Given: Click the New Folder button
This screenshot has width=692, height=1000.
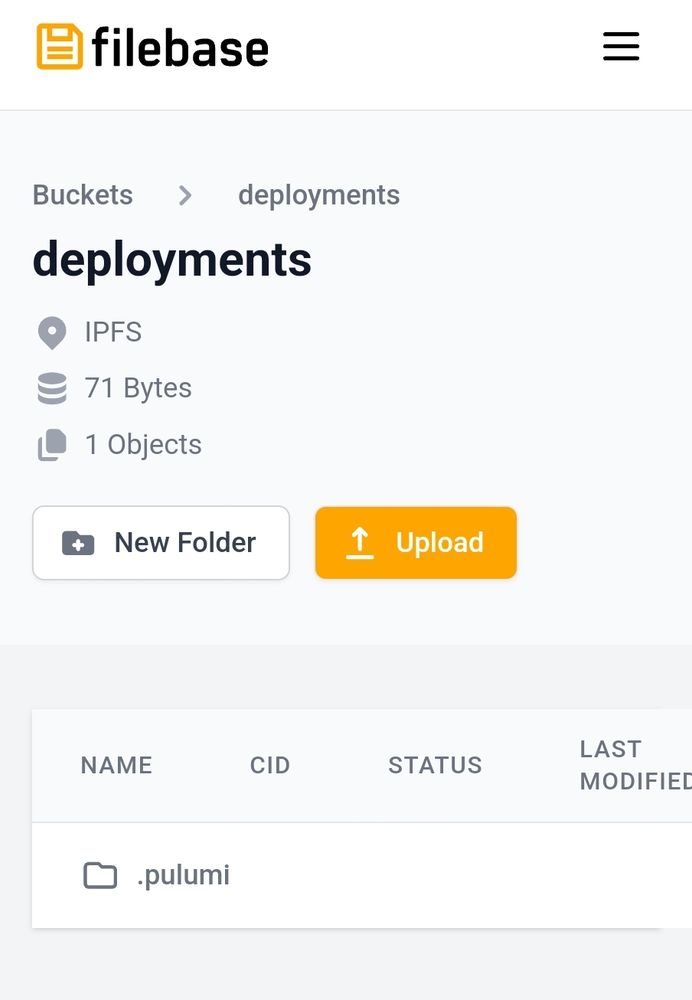Looking at the screenshot, I should (161, 543).
